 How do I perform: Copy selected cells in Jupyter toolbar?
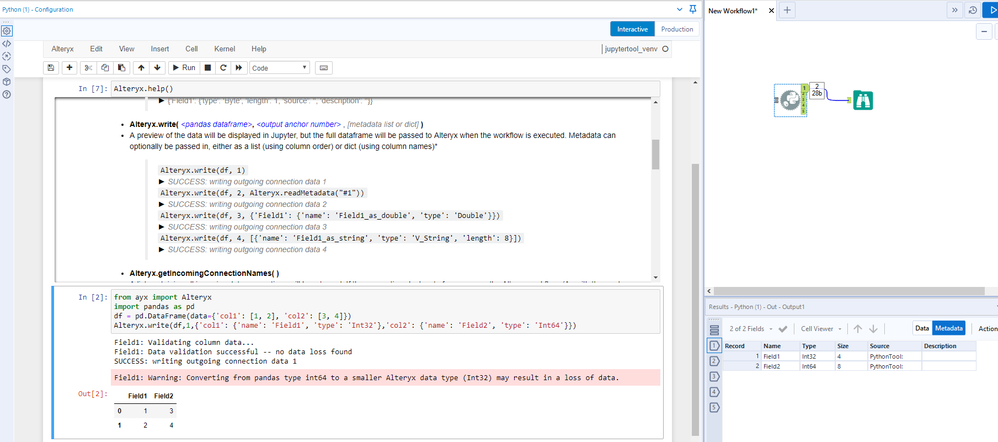coord(105,67)
